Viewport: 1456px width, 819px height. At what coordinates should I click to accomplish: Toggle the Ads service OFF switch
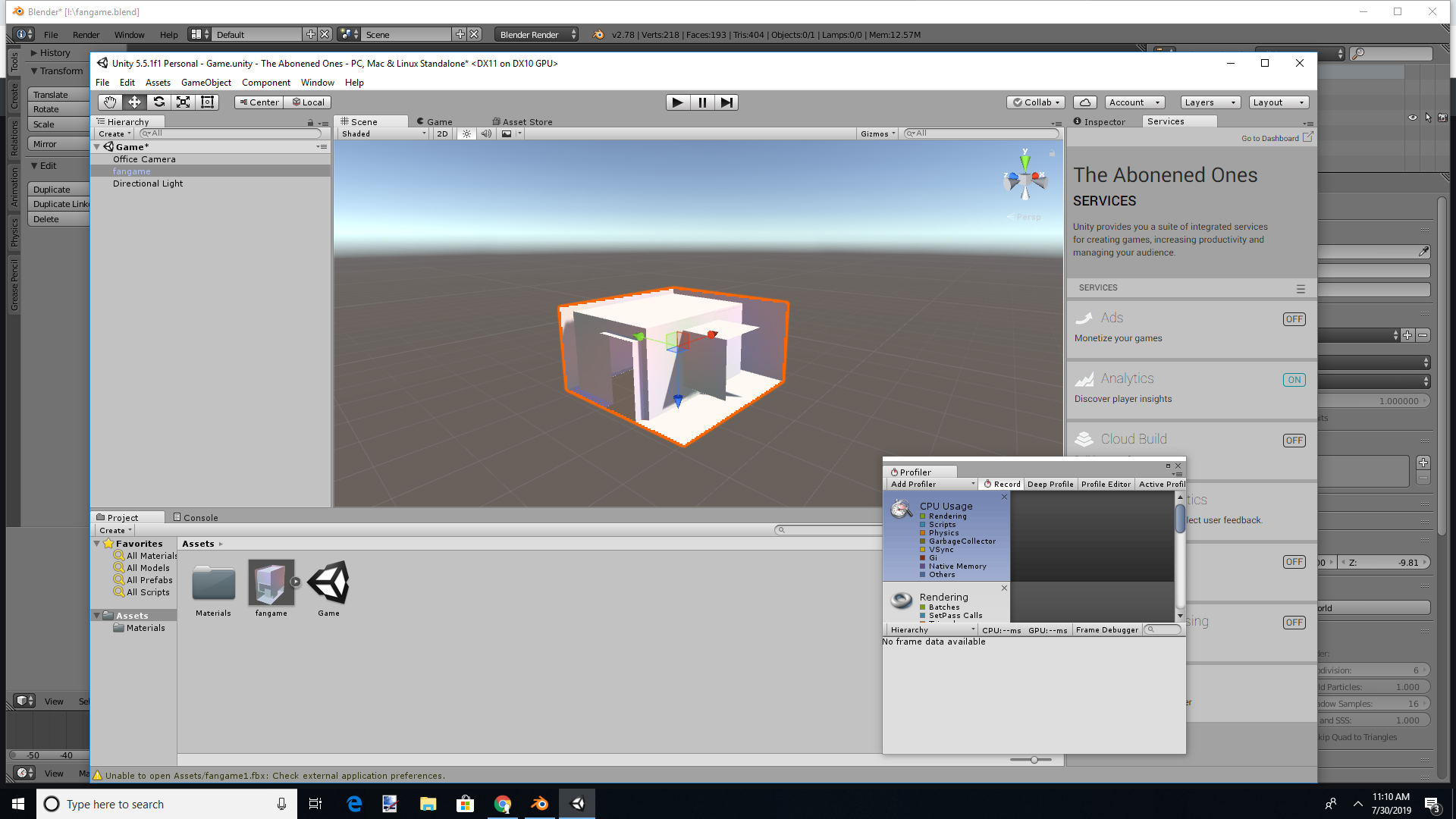click(1294, 319)
